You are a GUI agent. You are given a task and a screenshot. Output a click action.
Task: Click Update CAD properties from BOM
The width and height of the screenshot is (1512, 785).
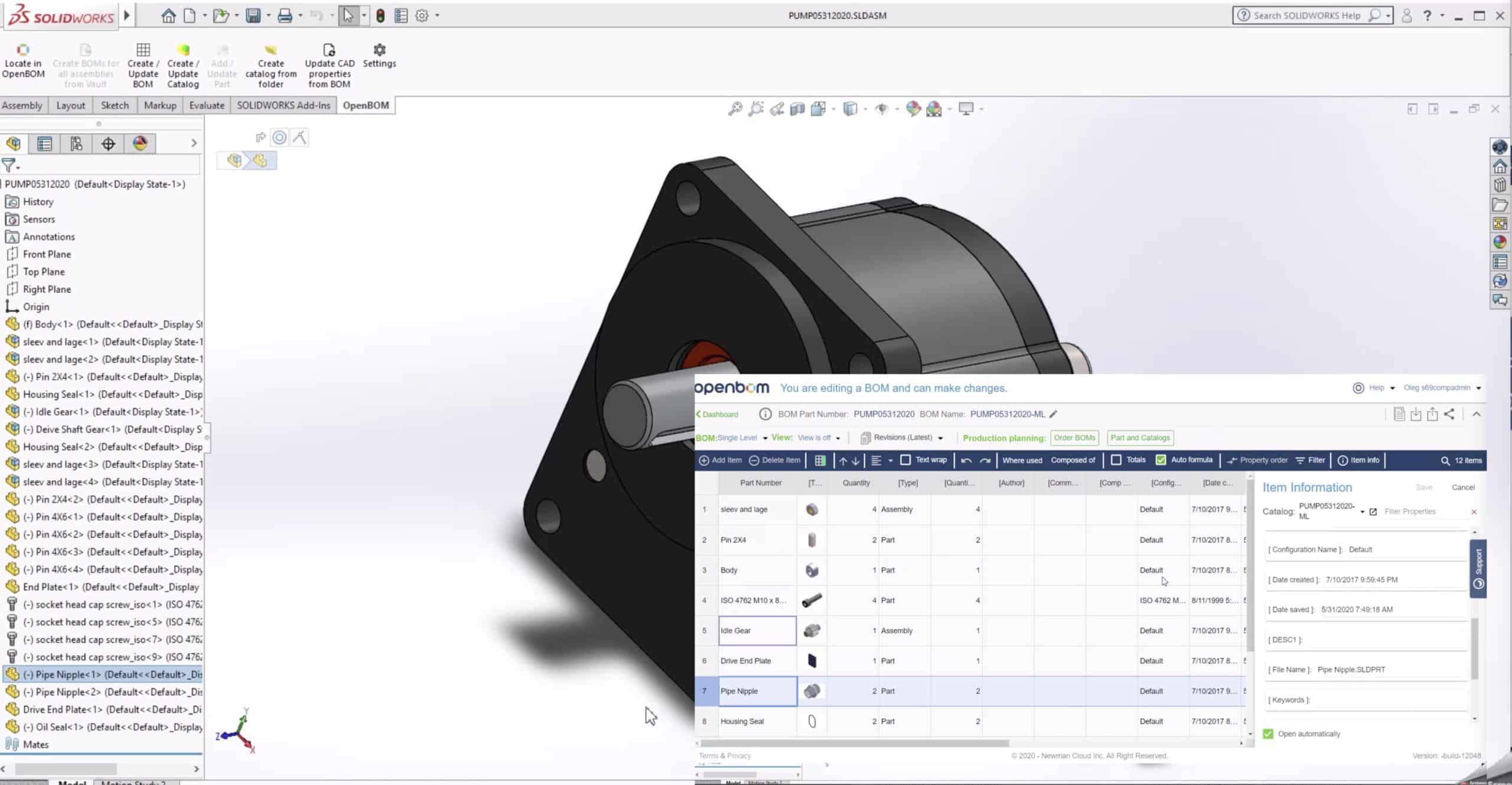point(330,65)
